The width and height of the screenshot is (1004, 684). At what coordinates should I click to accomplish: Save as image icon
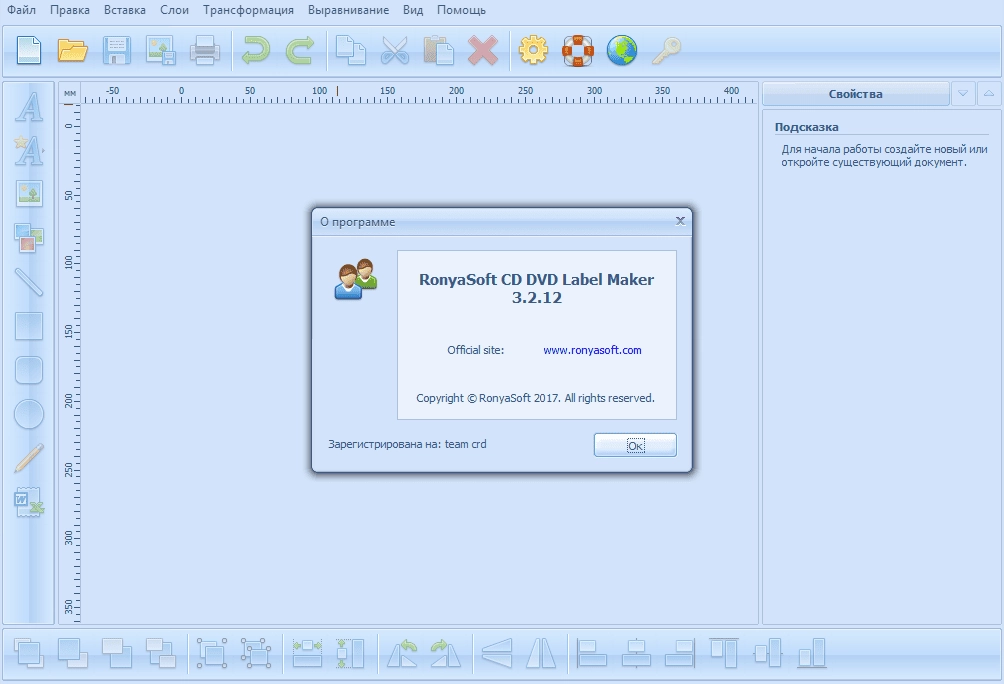pyautogui.click(x=161, y=50)
